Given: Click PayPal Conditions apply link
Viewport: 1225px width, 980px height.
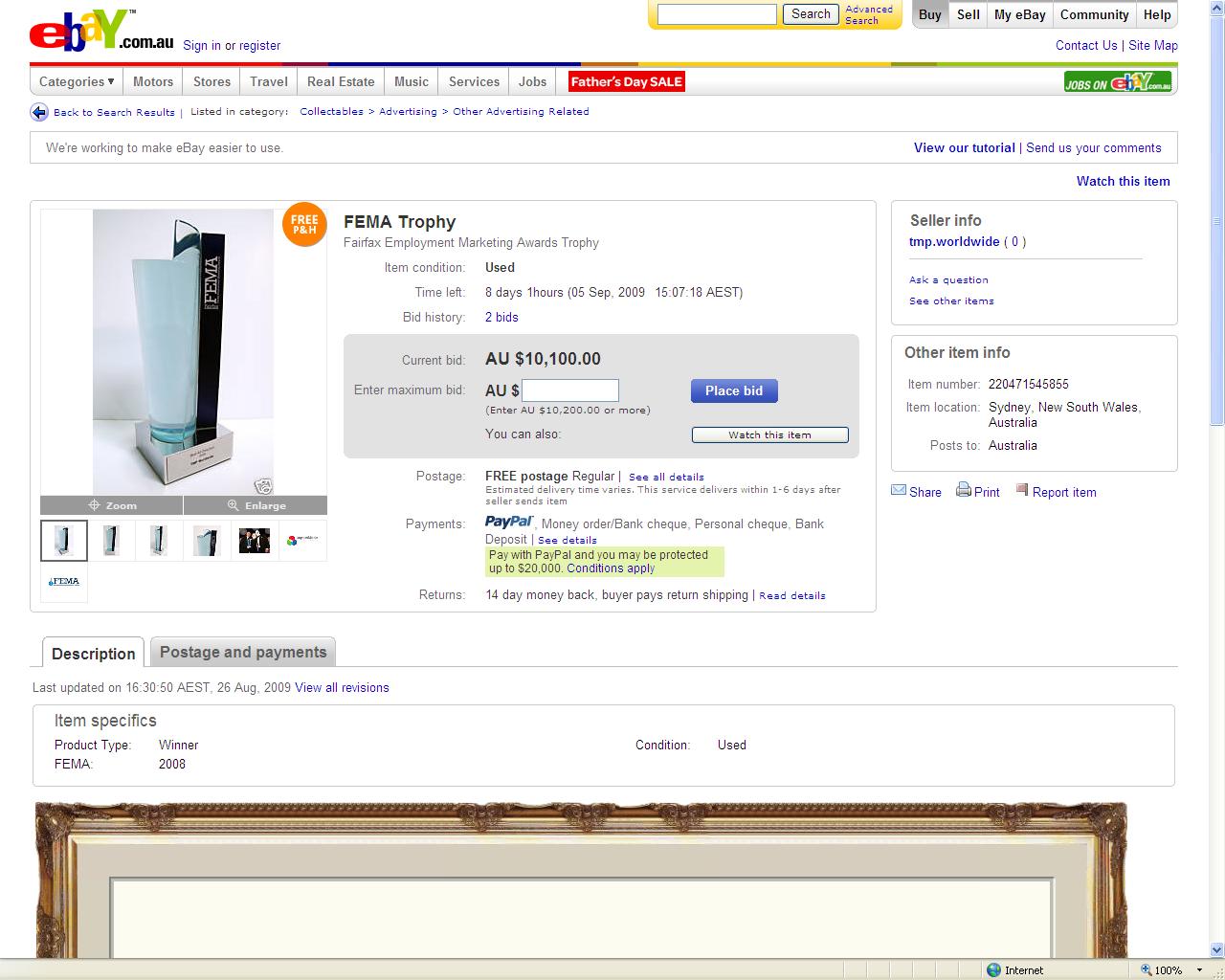Looking at the screenshot, I should pos(611,568).
